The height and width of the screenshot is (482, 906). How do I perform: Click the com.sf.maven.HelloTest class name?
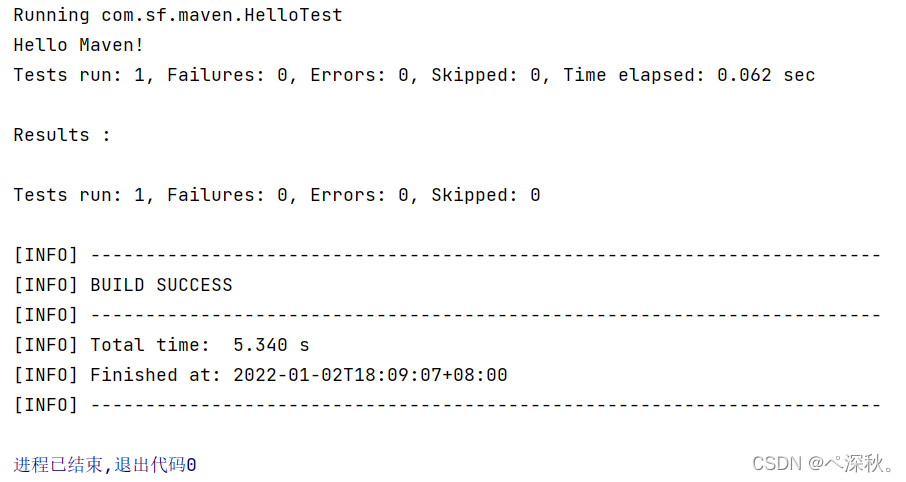[x=221, y=15]
